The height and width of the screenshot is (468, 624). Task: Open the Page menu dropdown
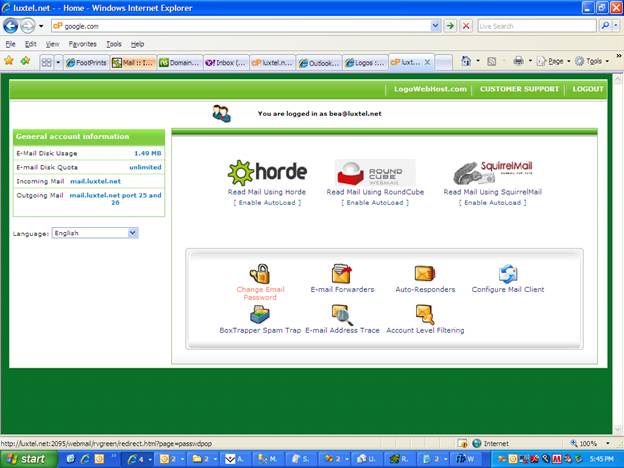pyautogui.click(x=556, y=61)
